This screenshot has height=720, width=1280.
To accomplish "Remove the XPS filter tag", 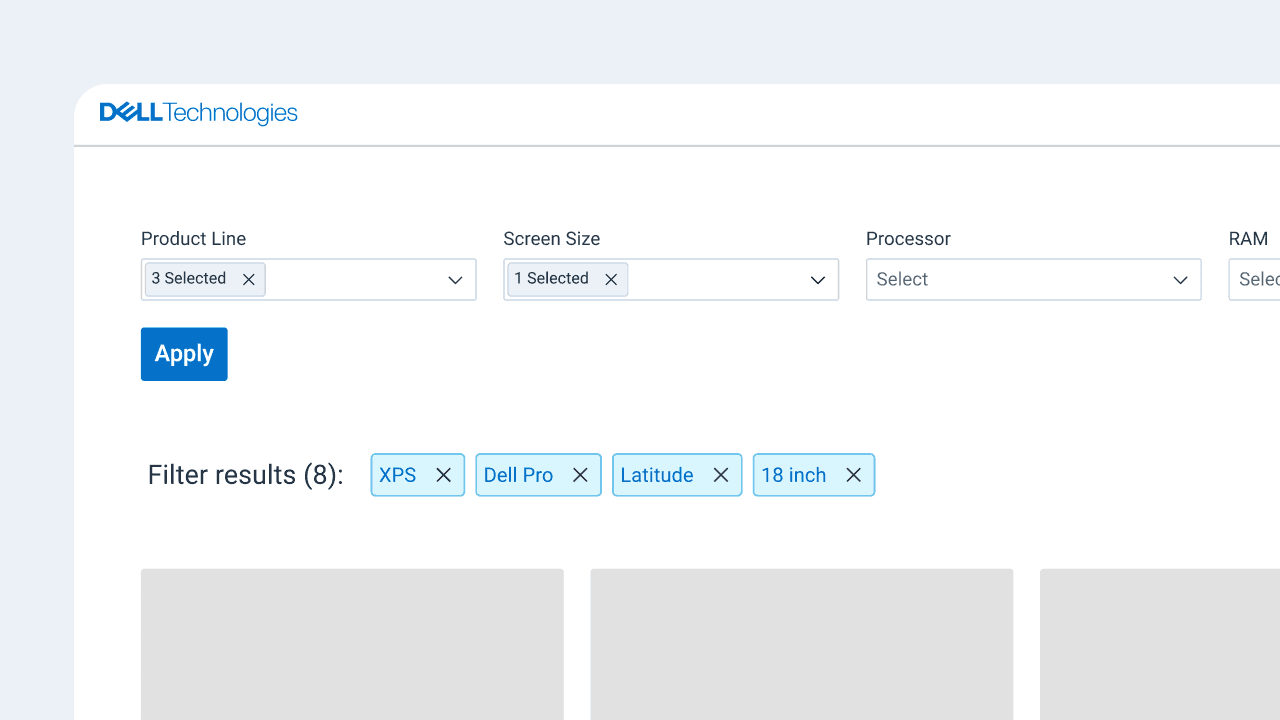I will coord(444,475).
